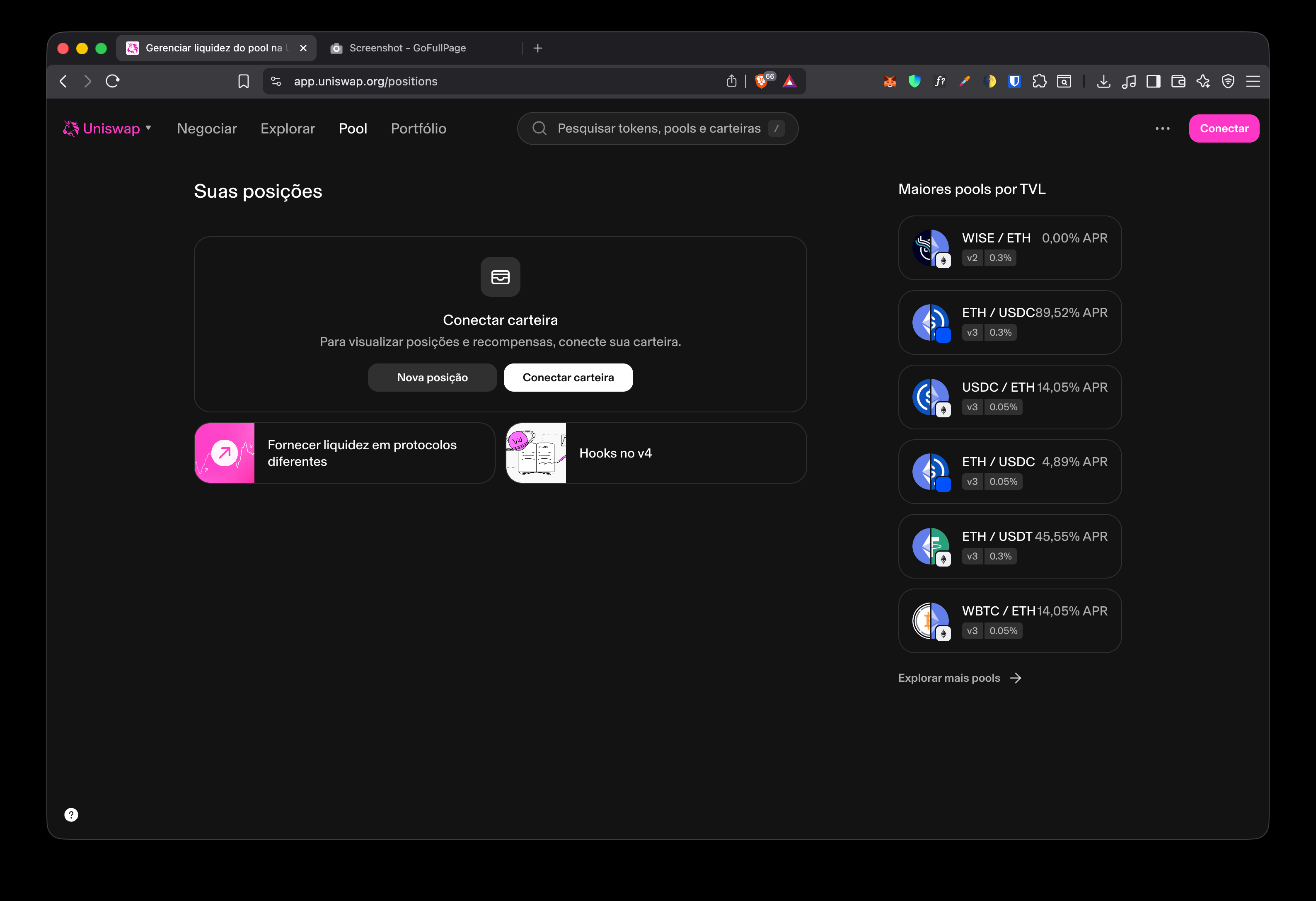Click the help question mark icon
1316x901 pixels.
tap(71, 815)
